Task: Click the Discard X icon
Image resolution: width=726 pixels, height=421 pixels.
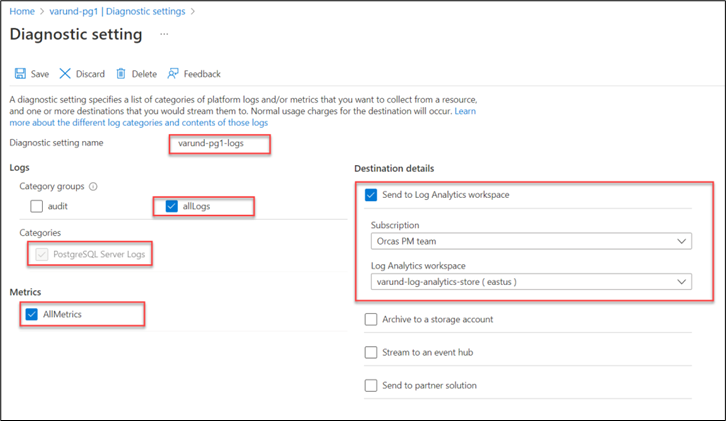Action: [65, 73]
